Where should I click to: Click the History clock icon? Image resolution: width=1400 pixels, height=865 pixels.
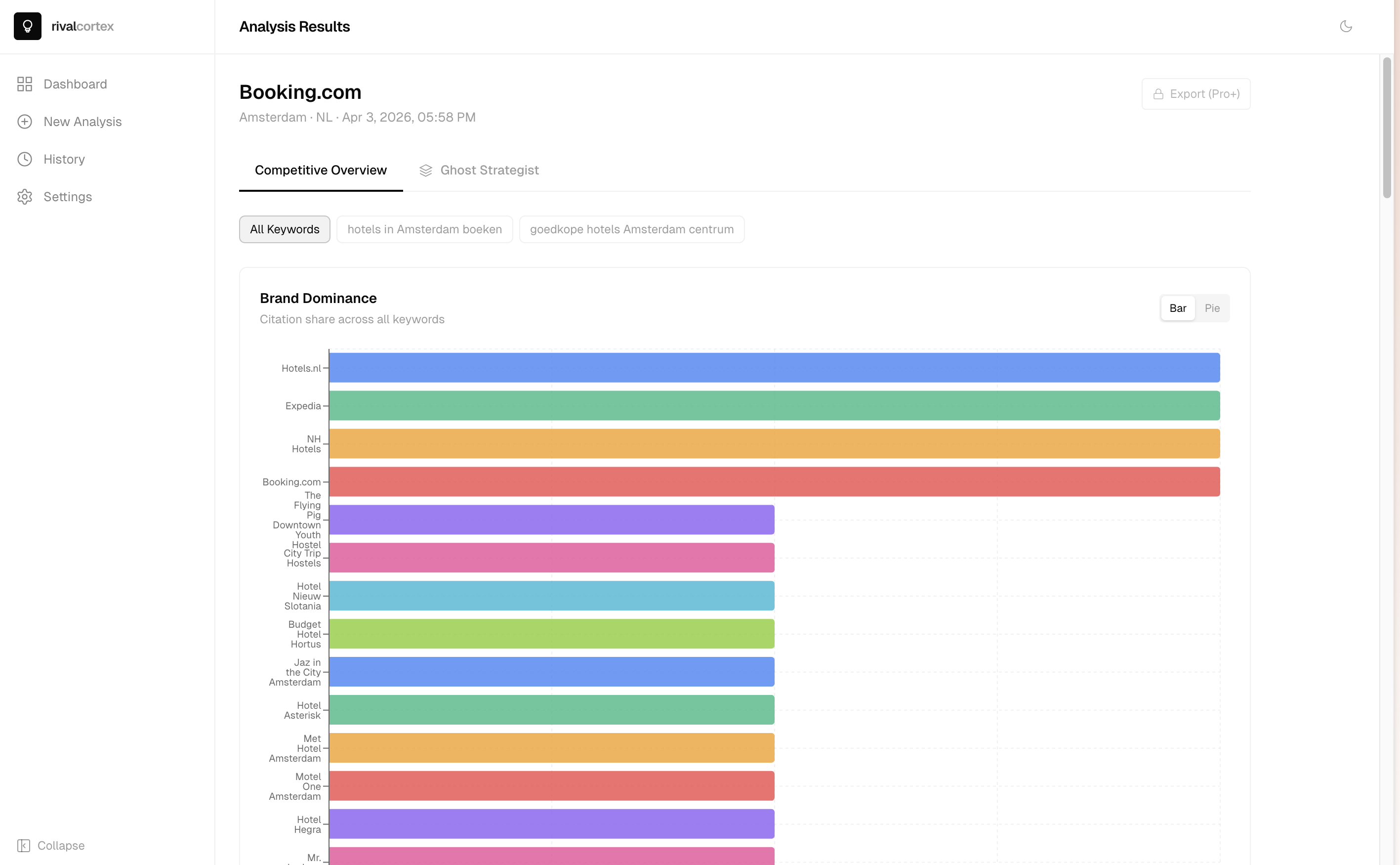tap(25, 159)
